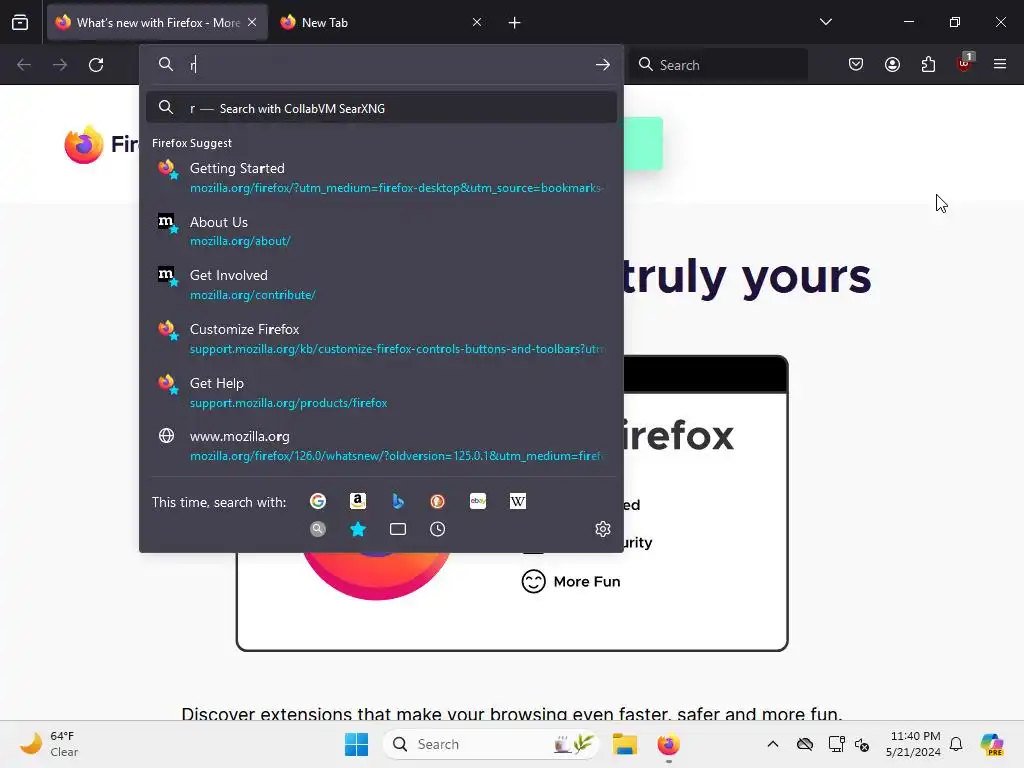Screen dimensions: 1024x768
Task: Open the clock showing 11:40 PM
Action: tap(914, 744)
